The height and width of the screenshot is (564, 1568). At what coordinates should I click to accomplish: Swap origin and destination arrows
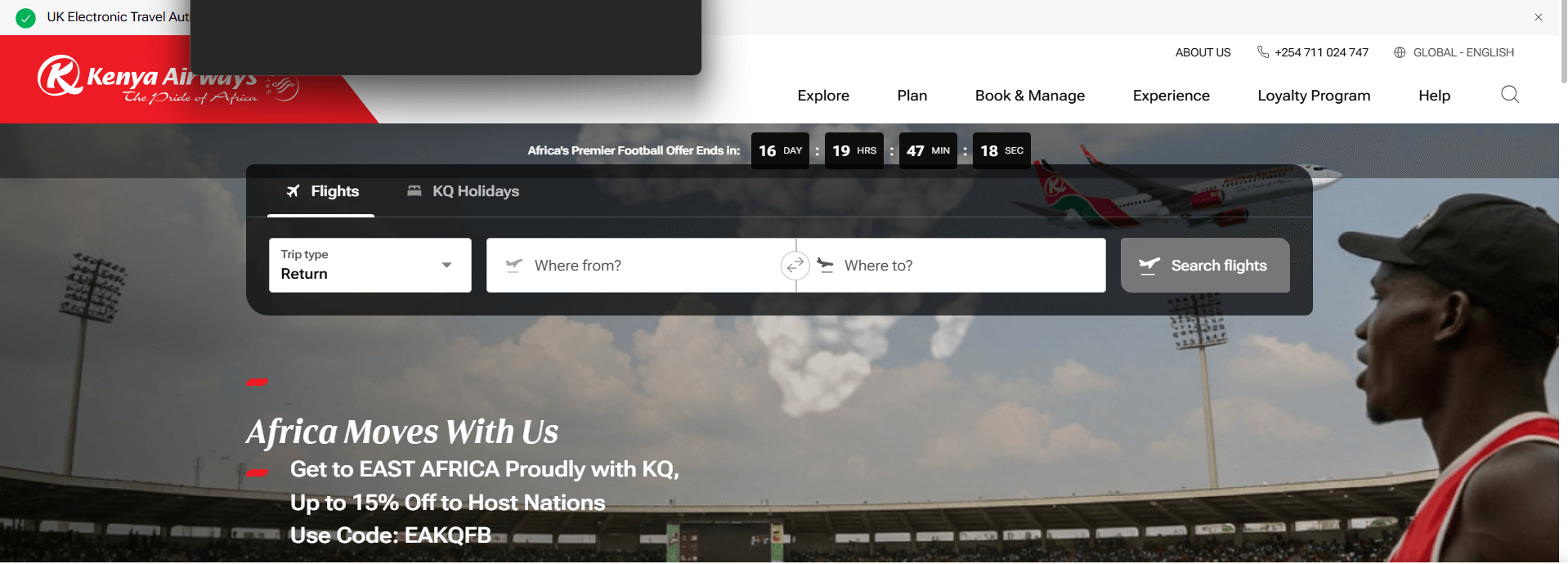[x=795, y=265]
